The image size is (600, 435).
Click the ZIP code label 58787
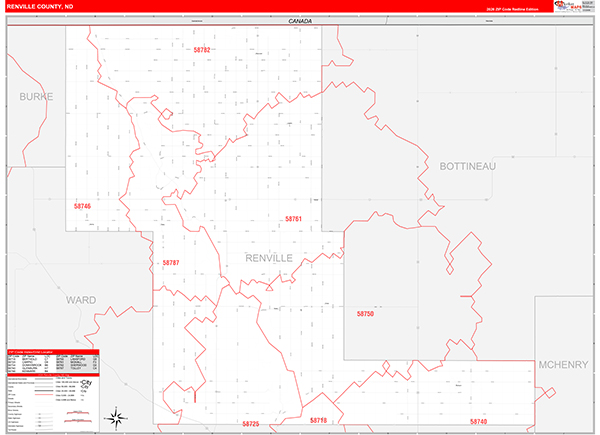click(171, 263)
